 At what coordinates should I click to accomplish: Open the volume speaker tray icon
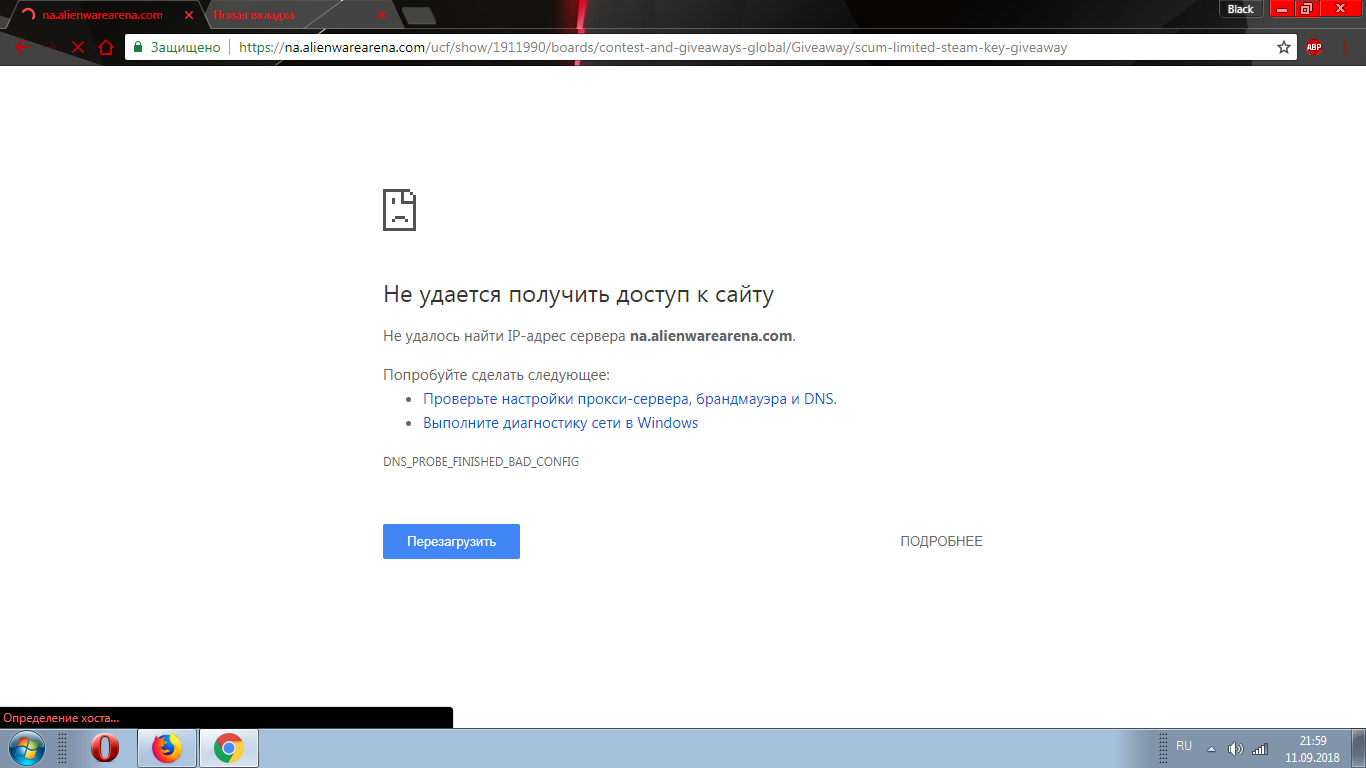point(1236,748)
